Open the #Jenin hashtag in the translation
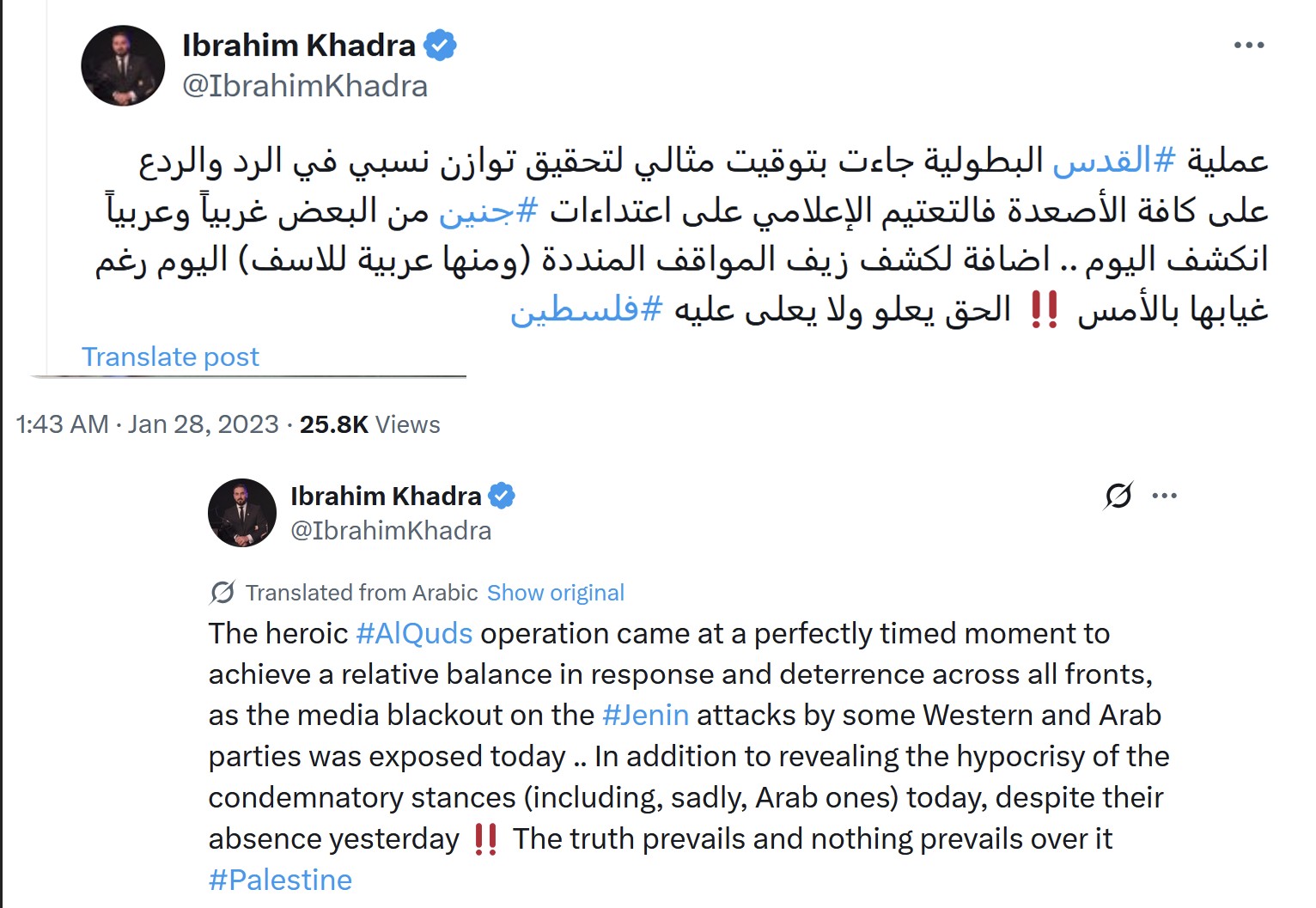1316x908 pixels. pos(645,715)
